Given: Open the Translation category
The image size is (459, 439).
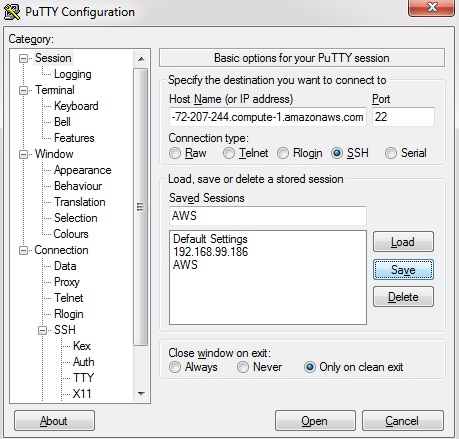Looking at the screenshot, I should [x=80, y=202].
